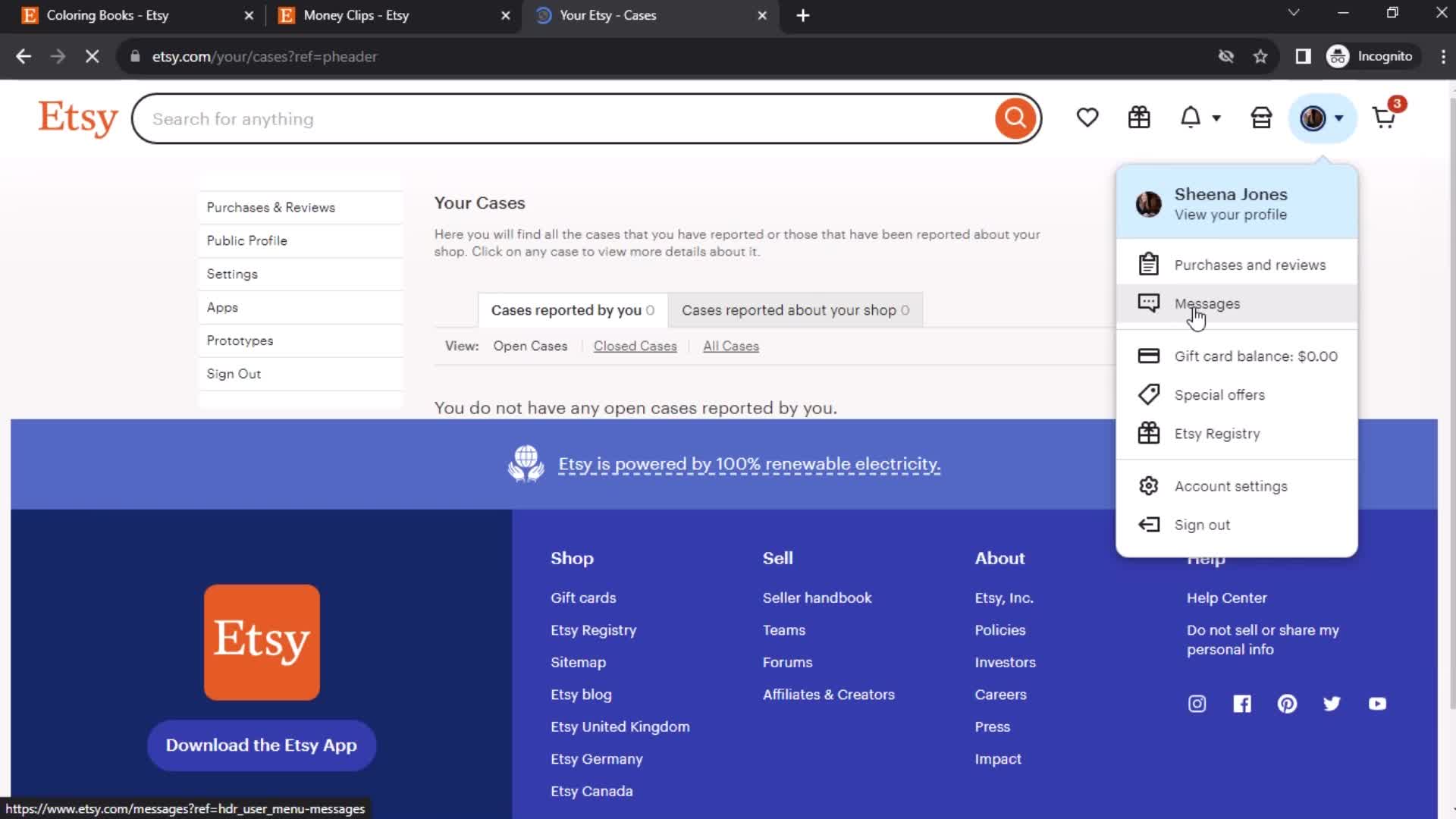Viewport: 1456px width, 819px height.
Task: Open Forums footer link
Action: coord(787,662)
